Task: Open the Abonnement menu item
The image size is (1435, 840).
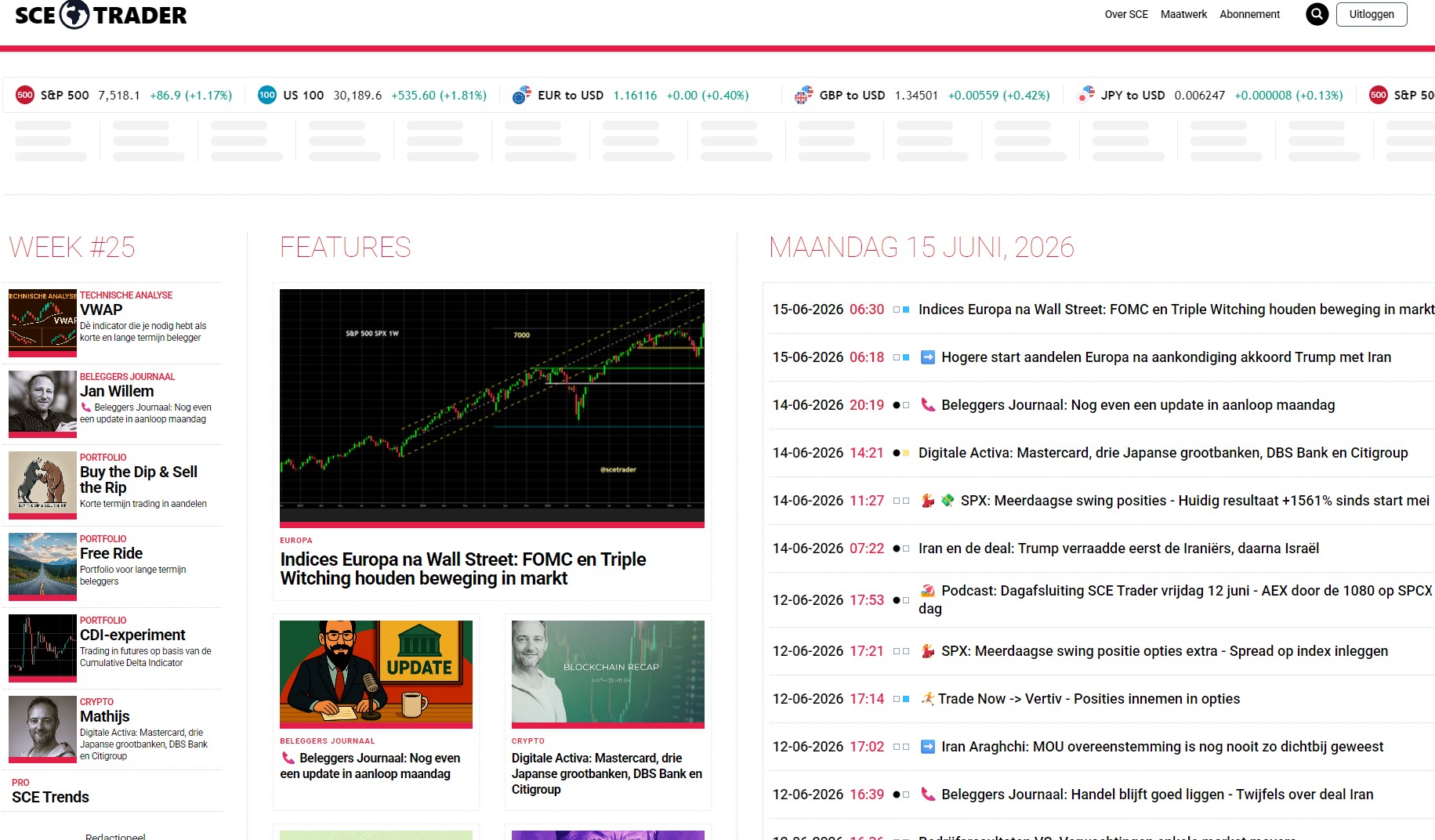Action: 1249,14
